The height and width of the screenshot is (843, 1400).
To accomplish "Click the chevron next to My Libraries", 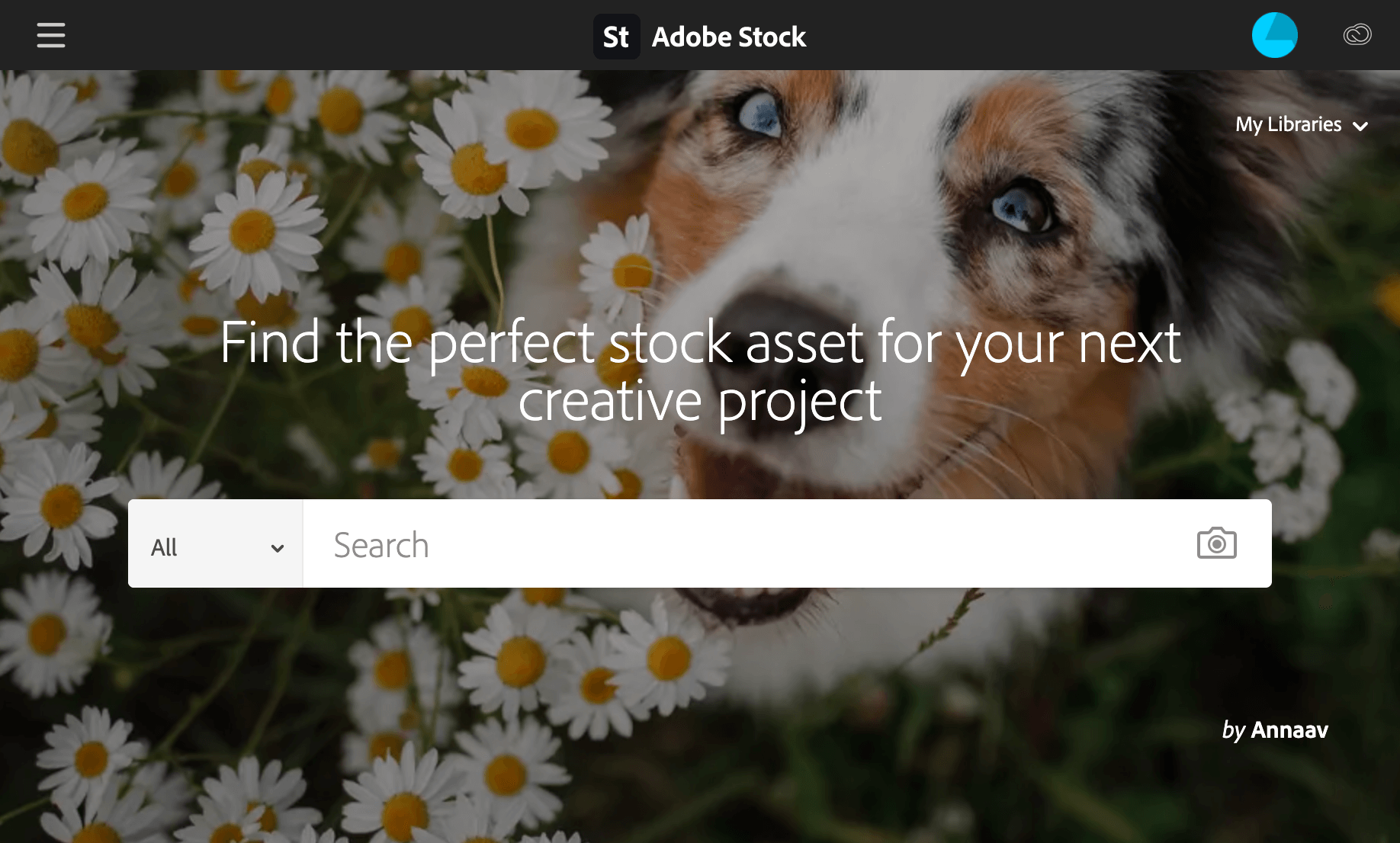I will tap(1360, 127).
